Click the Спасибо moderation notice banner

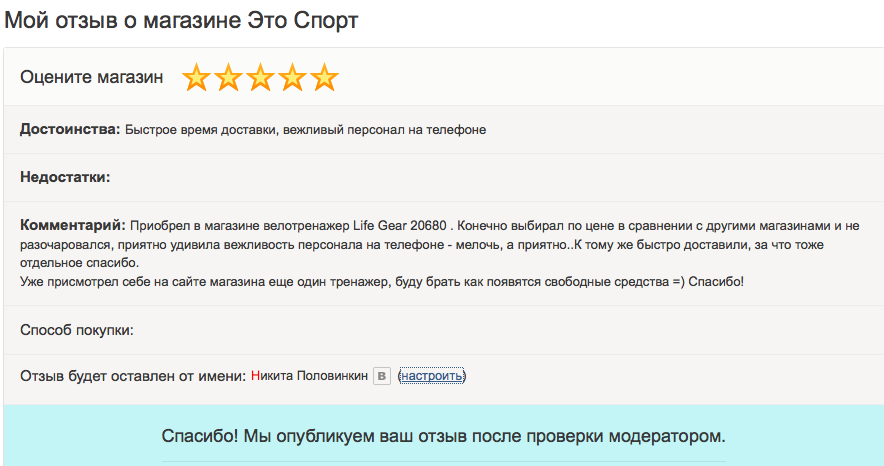tap(444, 435)
